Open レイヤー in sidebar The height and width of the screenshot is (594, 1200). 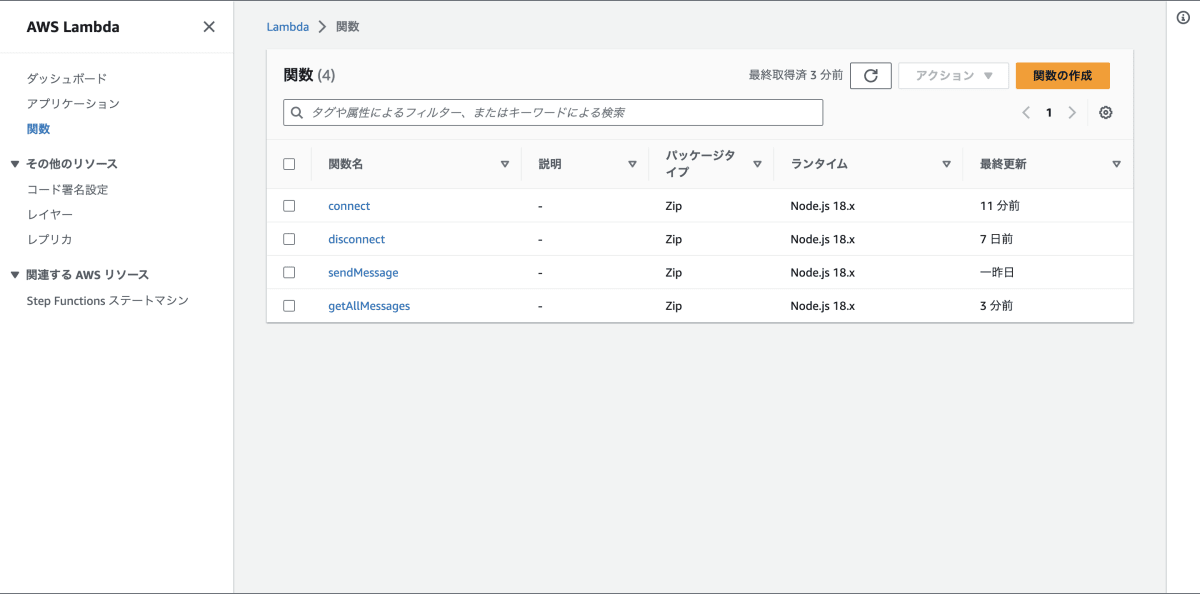tap(50, 215)
